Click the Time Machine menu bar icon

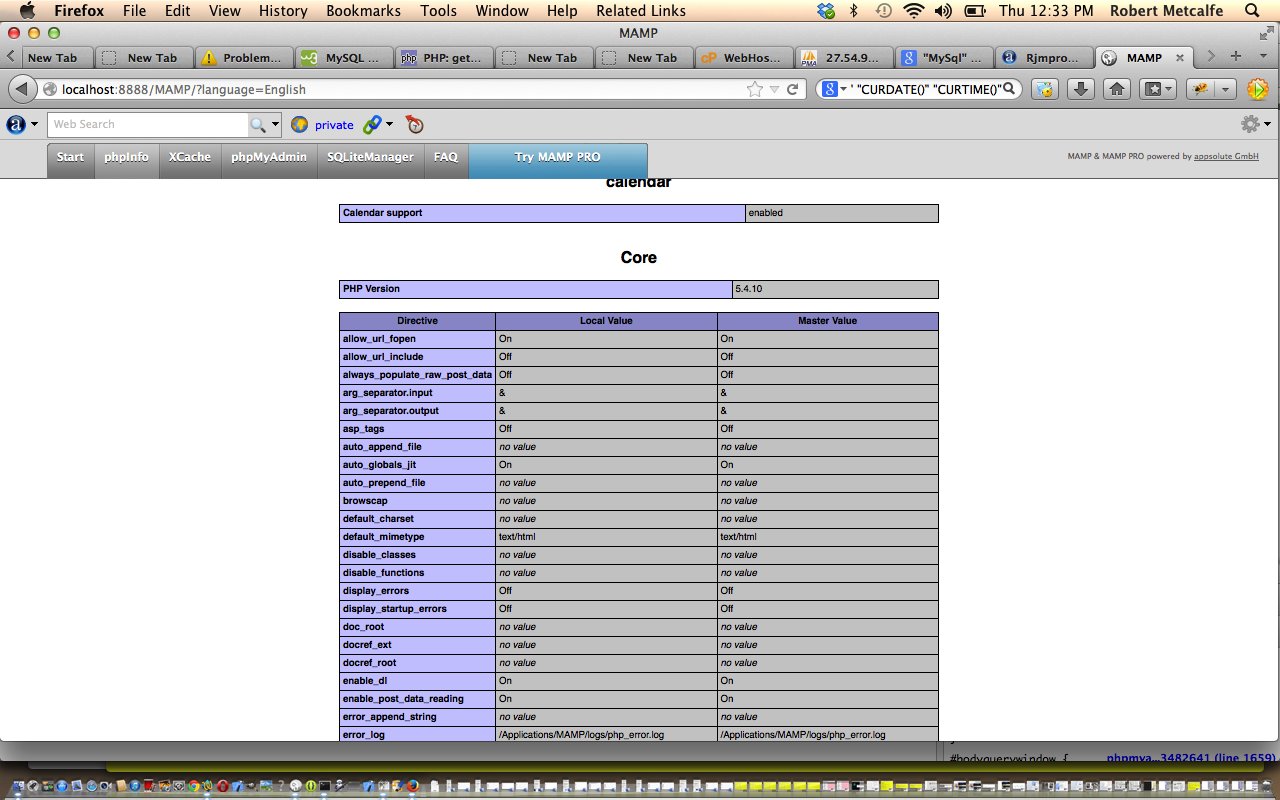point(883,11)
